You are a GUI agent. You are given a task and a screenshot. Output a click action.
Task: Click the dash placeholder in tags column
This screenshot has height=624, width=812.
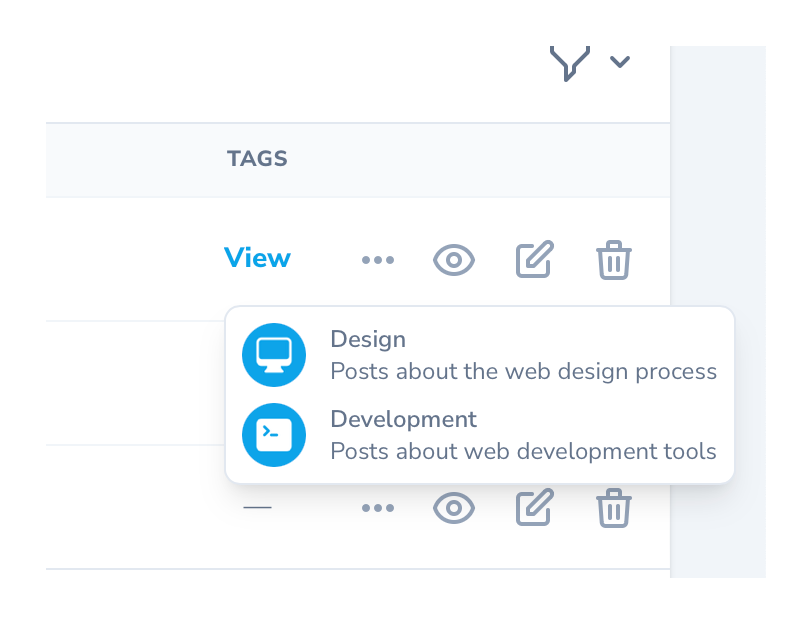(x=257, y=507)
